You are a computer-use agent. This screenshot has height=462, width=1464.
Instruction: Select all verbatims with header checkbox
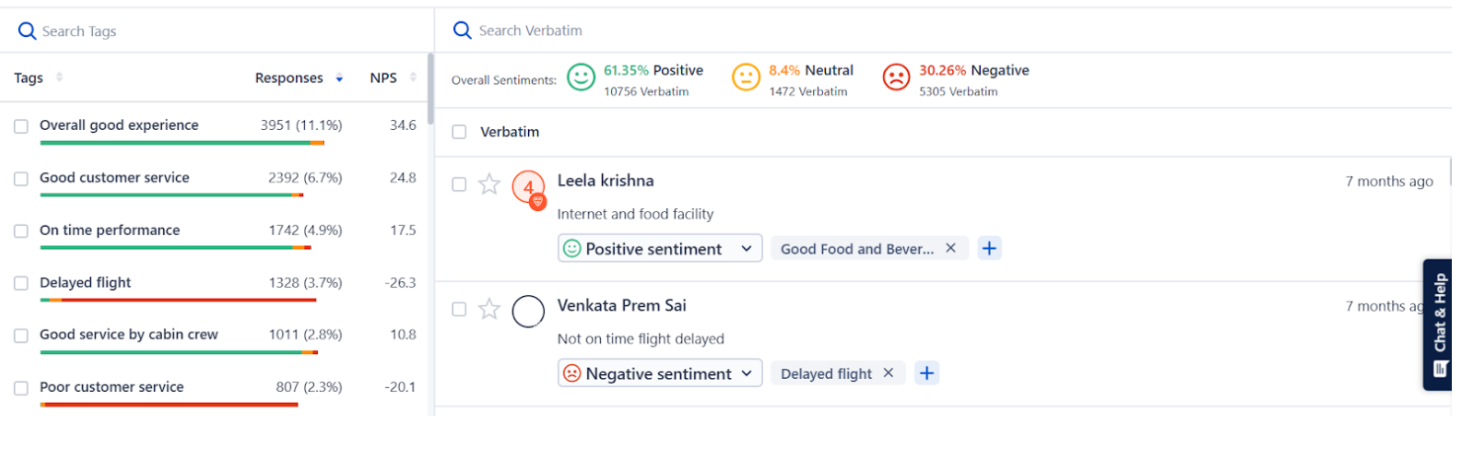coord(459,131)
